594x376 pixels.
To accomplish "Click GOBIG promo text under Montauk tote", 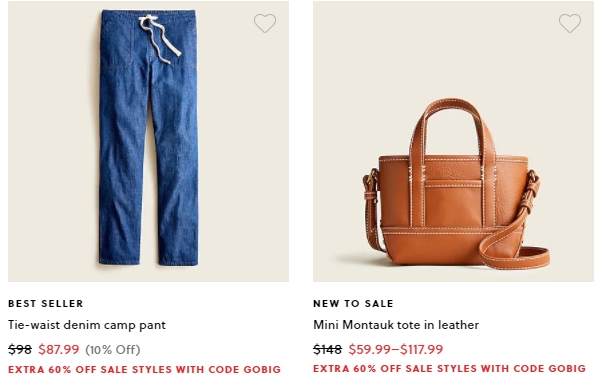I will point(449,368).
